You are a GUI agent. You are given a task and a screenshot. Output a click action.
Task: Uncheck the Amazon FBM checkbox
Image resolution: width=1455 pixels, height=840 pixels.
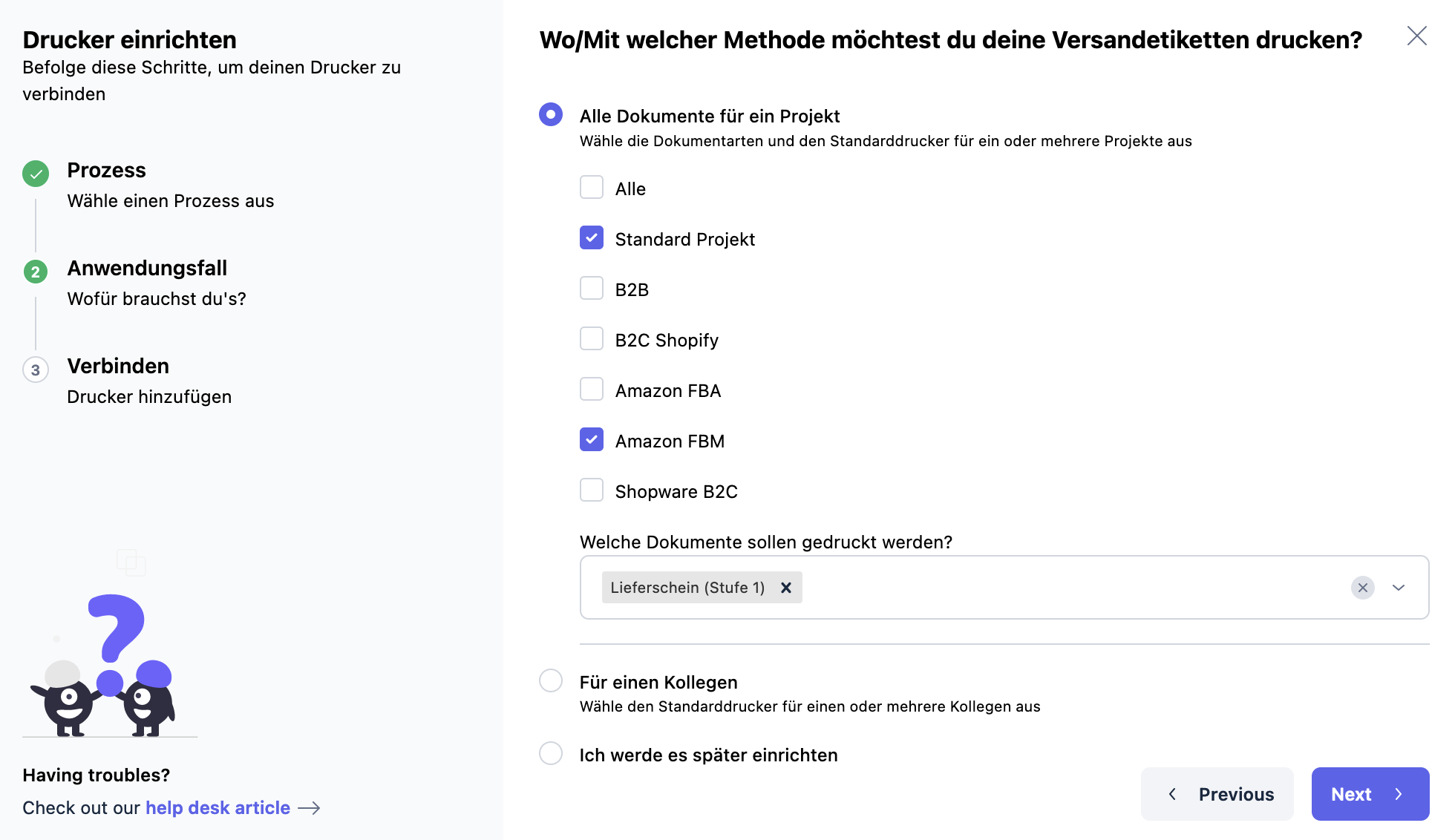pos(592,440)
